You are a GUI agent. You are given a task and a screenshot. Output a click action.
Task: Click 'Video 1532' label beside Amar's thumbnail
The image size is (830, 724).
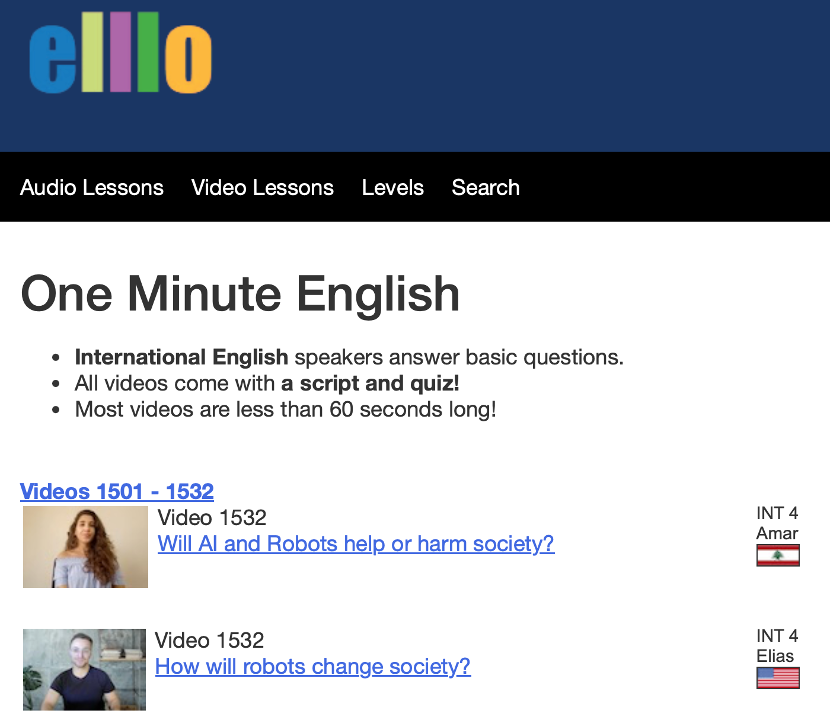[x=212, y=518]
